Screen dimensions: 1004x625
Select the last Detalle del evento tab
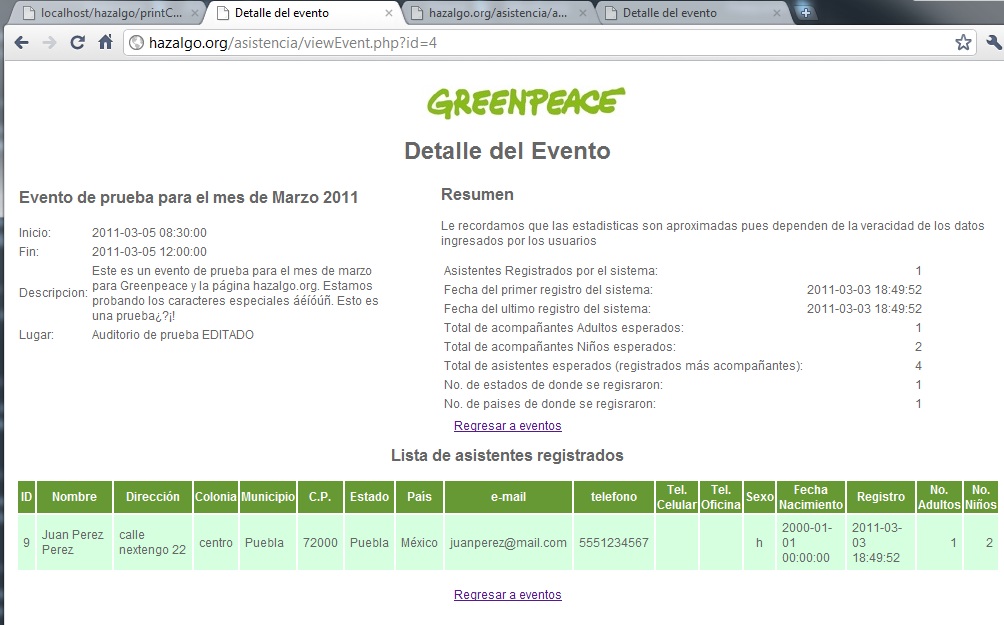click(680, 14)
